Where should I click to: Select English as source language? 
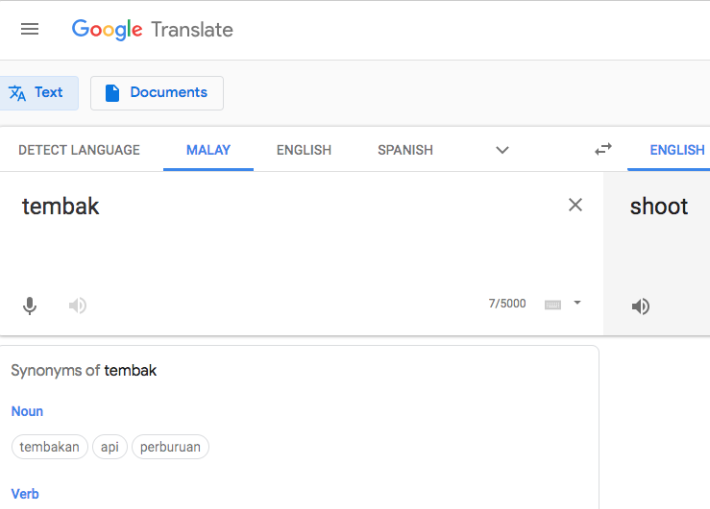point(304,150)
